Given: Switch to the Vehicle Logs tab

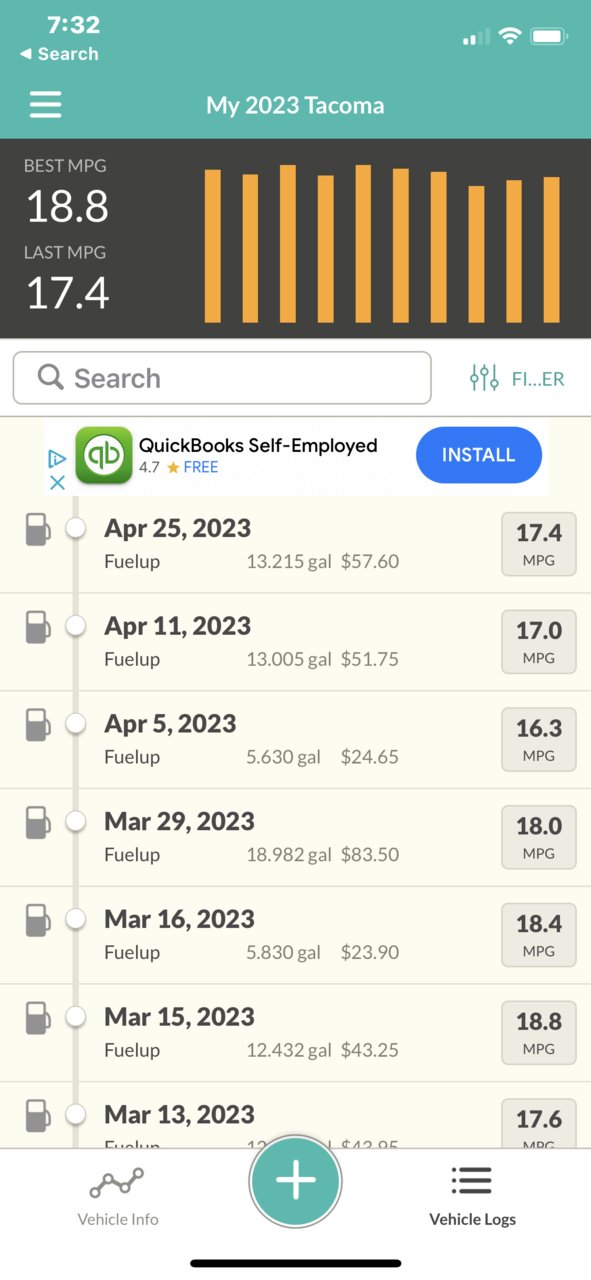Looking at the screenshot, I should (472, 1196).
